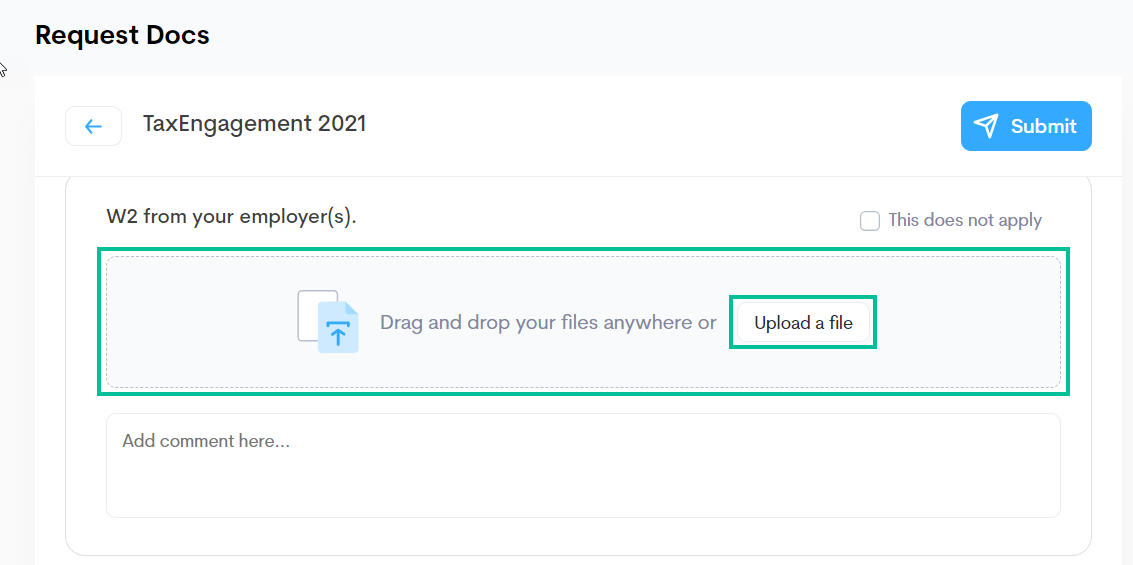Click the blank header space left of Submit
The image size is (1133, 565).
coord(663,126)
